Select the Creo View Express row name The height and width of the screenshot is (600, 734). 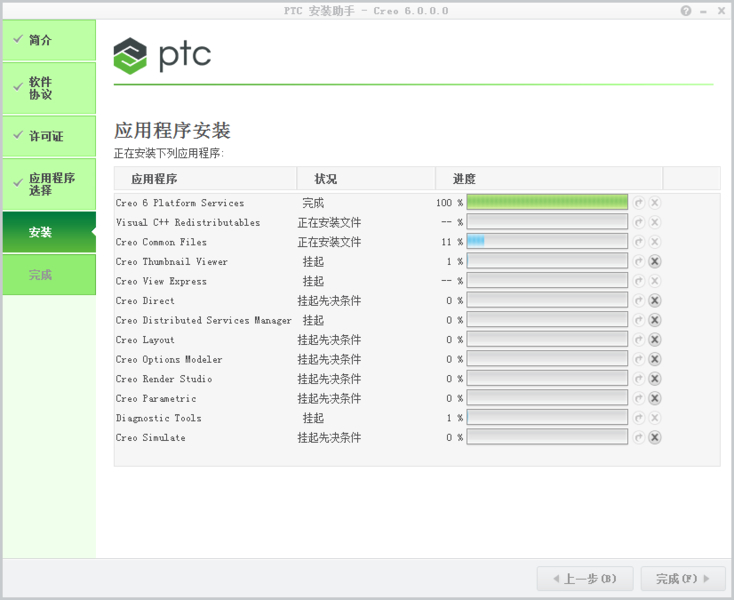[x=161, y=281]
